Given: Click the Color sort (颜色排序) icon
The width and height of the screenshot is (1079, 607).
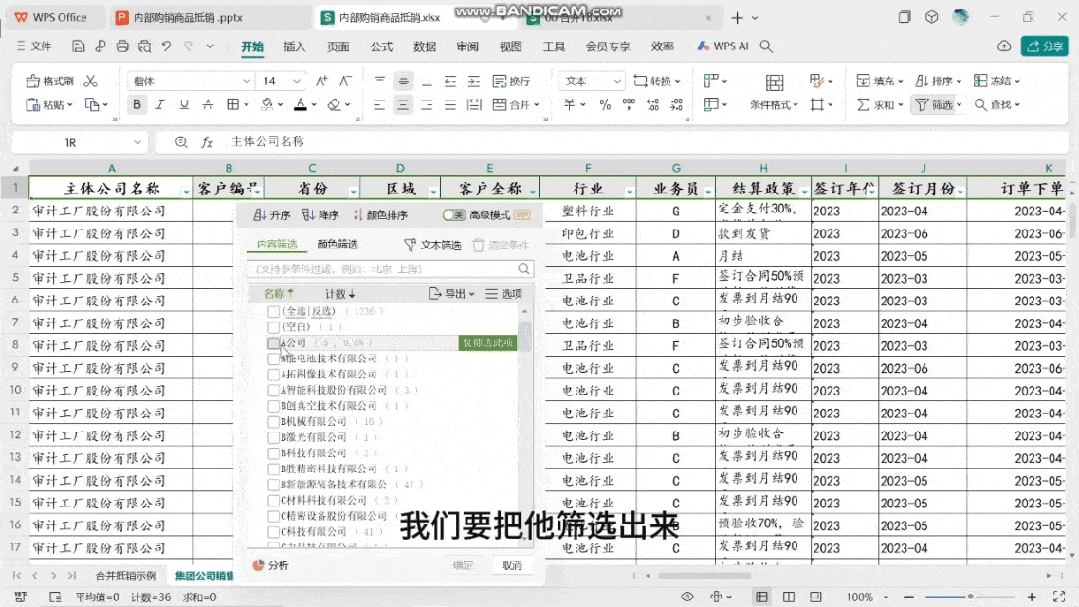Looking at the screenshot, I should click(358, 215).
